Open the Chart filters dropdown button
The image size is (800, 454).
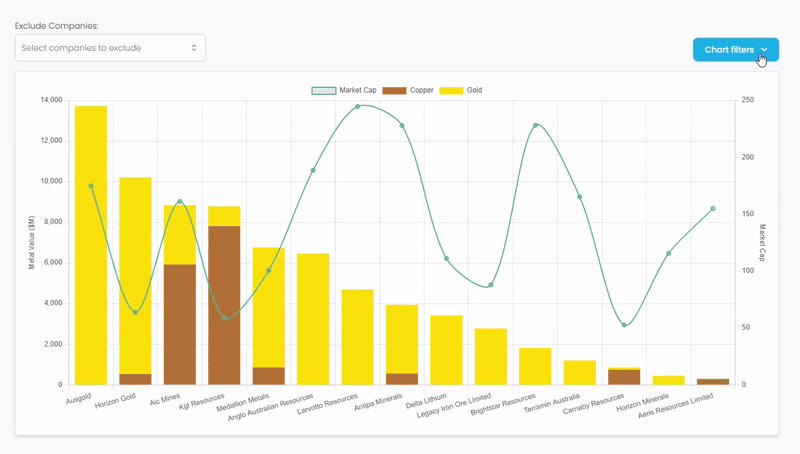[729, 49]
